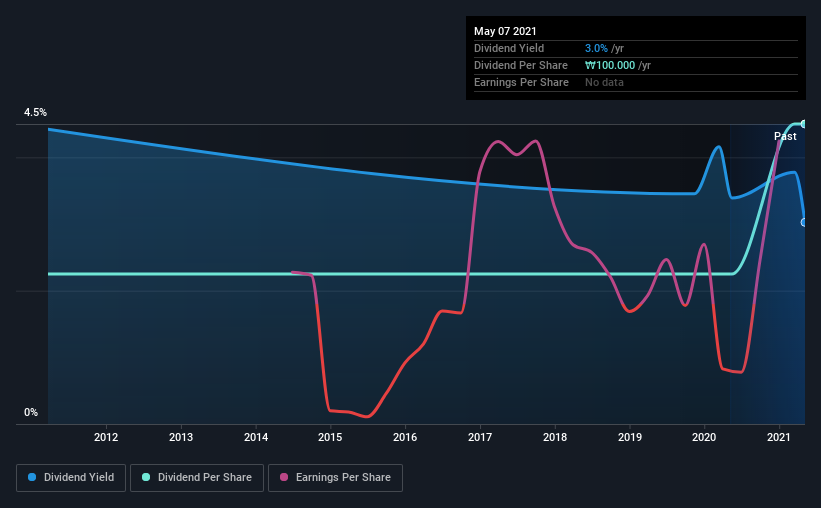821x508 pixels.
Task: Click the 4.5% y-axis label
Action: 35,113
